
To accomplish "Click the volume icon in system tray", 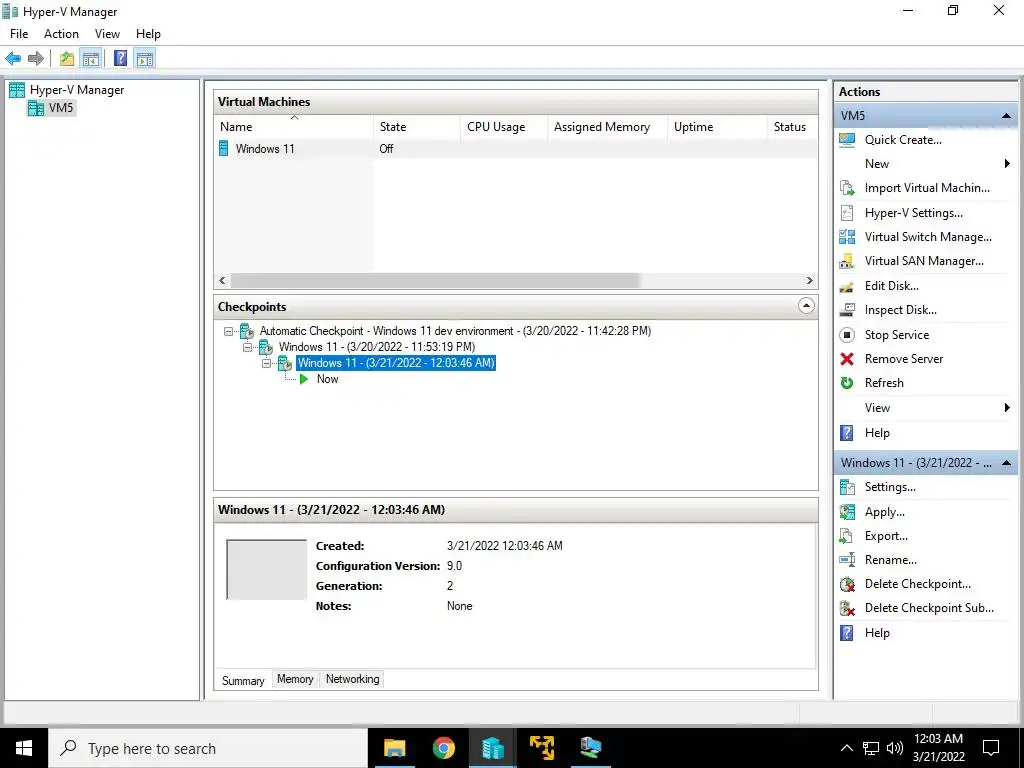I will coord(895,748).
